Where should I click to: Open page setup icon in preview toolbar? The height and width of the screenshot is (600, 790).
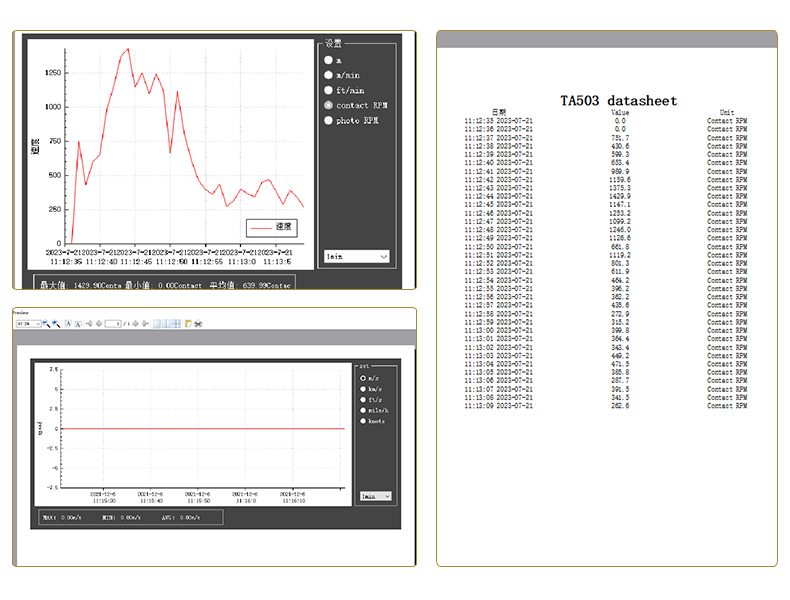[x=188, y=324]
